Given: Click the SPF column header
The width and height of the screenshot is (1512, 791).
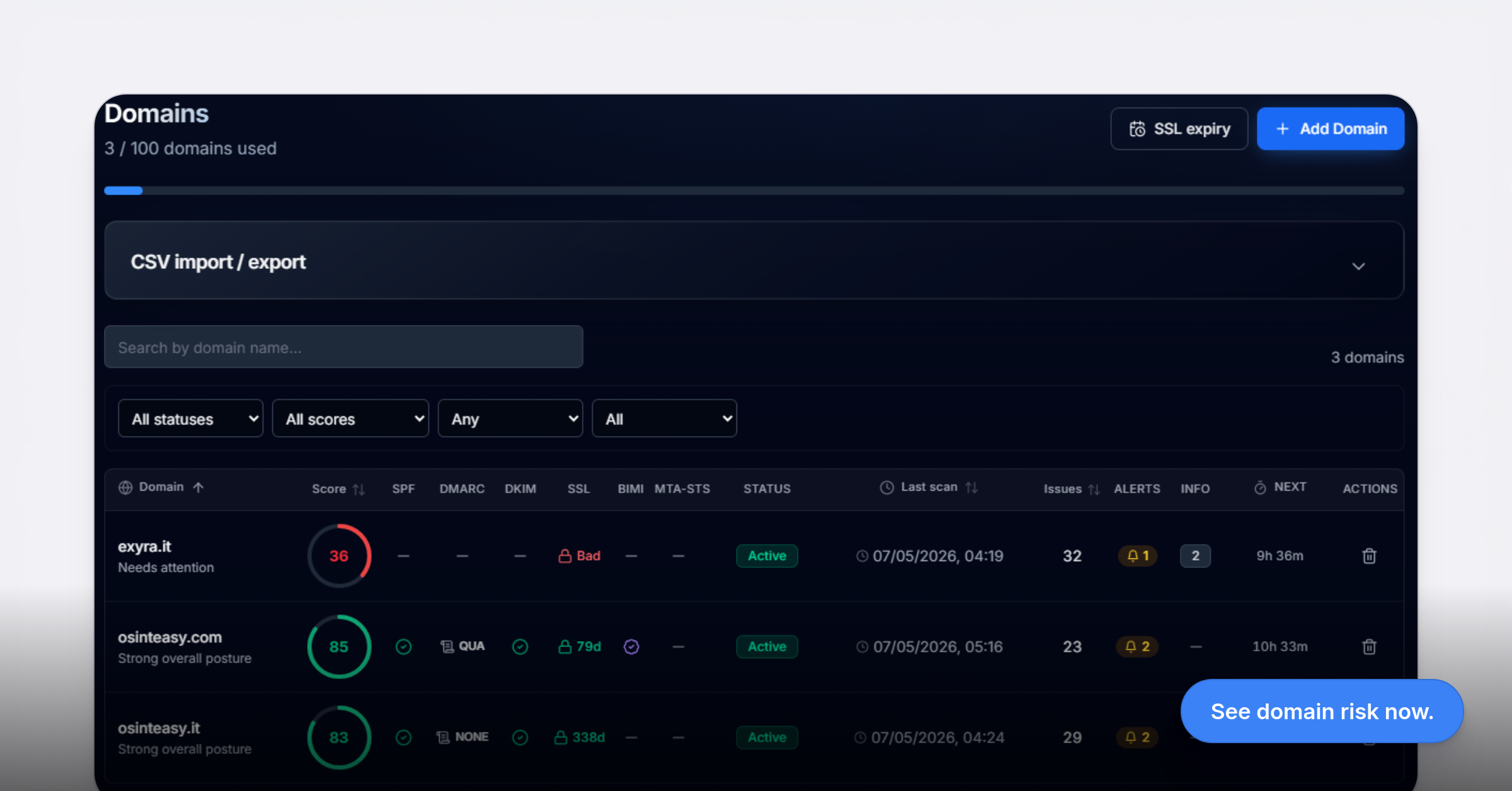Looking at the screenshot, I should (403, 489).
